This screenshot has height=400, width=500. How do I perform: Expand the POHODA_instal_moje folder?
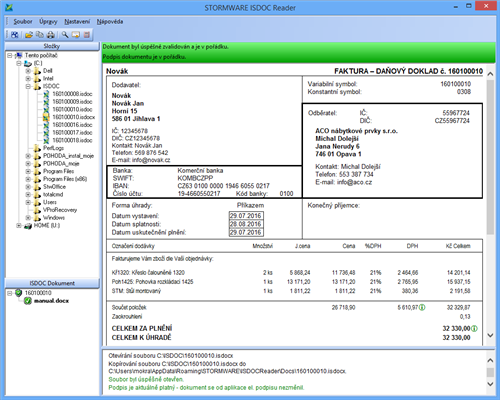point(28,156)
